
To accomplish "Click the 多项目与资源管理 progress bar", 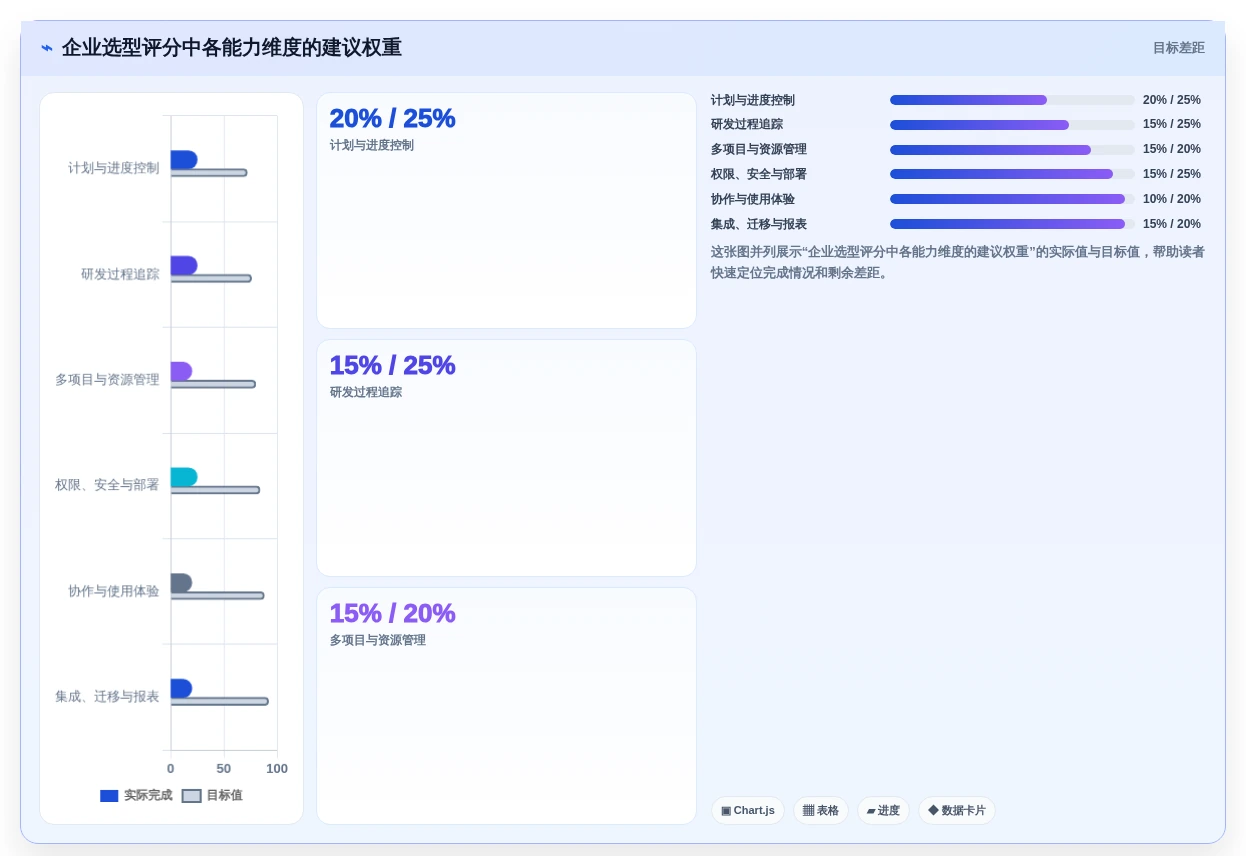I will click(x=1012, y=150).
